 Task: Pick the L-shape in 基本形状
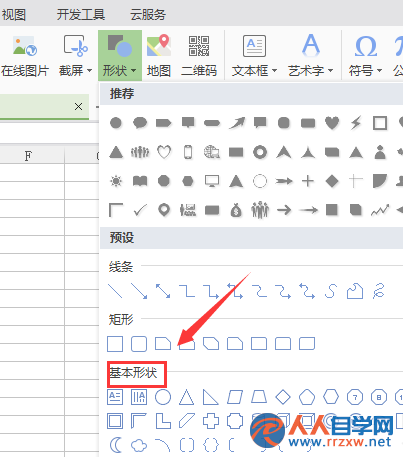point(163,421)
